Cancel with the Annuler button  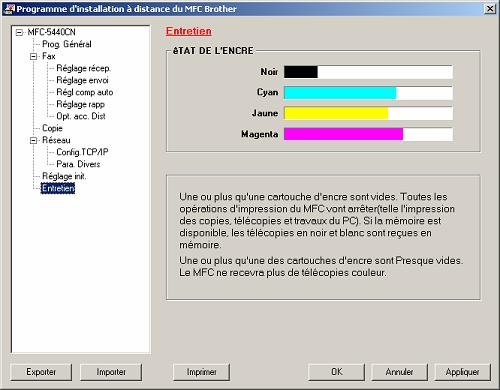point(399,372)
